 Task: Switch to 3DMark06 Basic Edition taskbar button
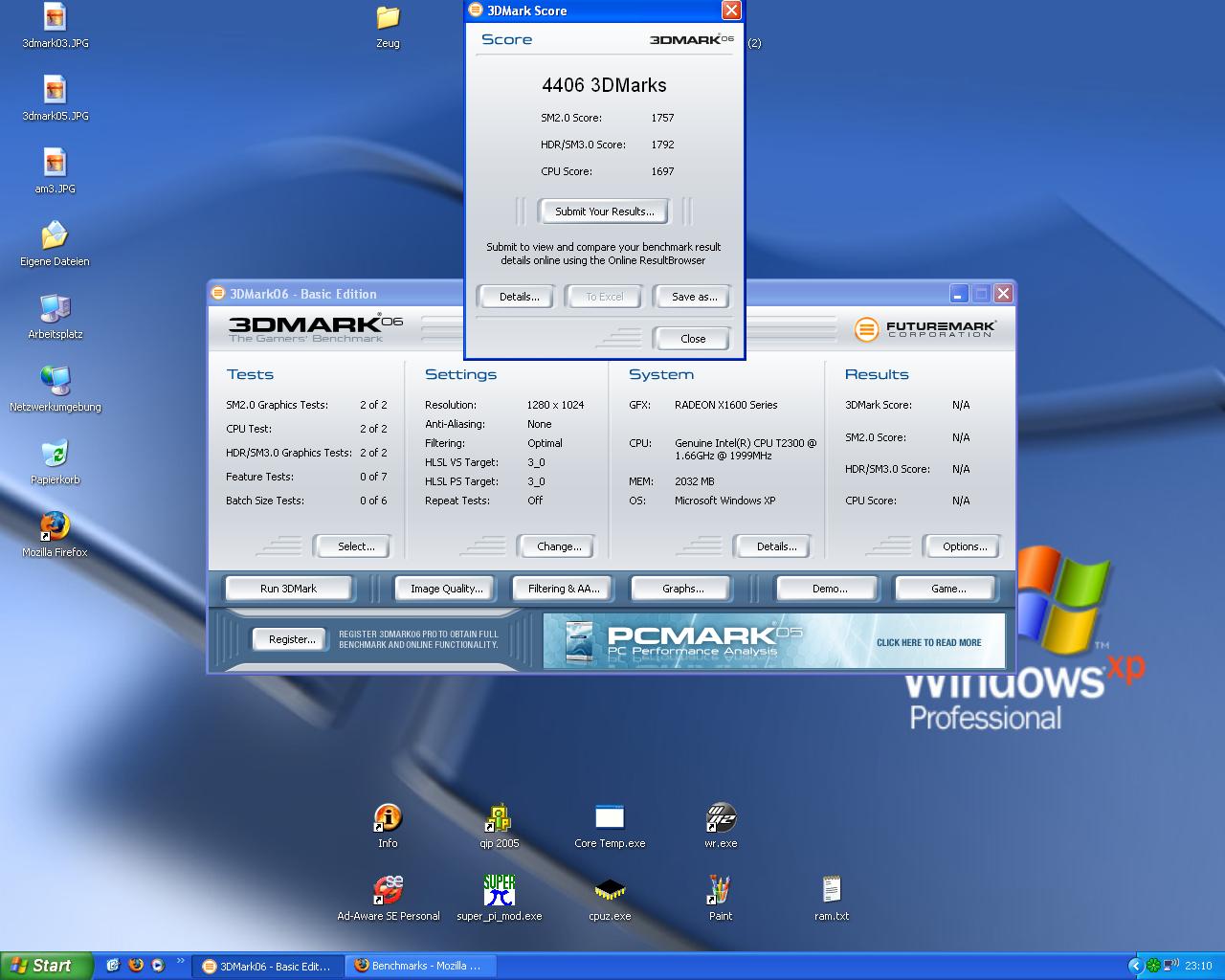tap(267, 966)
